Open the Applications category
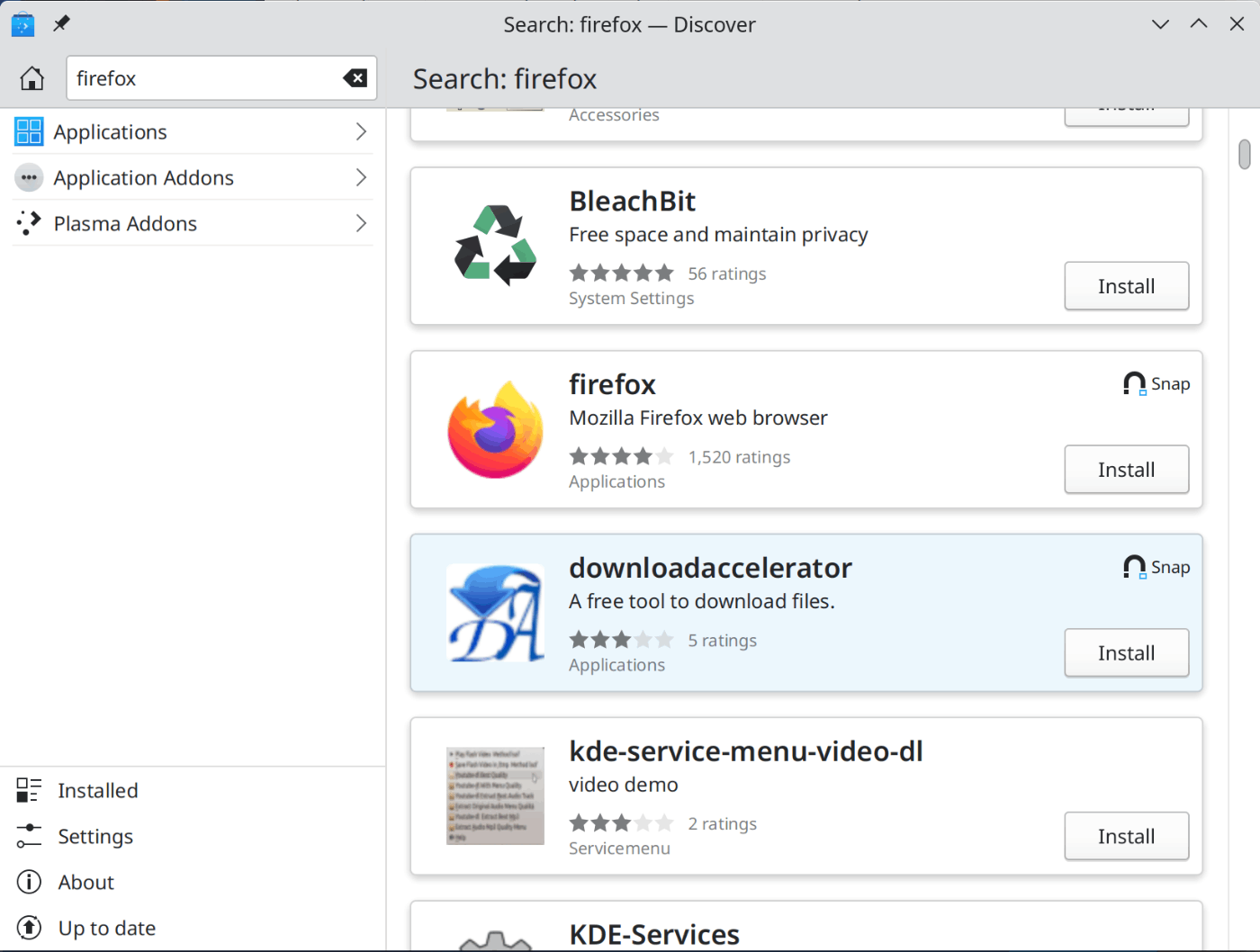 [193, 131]
